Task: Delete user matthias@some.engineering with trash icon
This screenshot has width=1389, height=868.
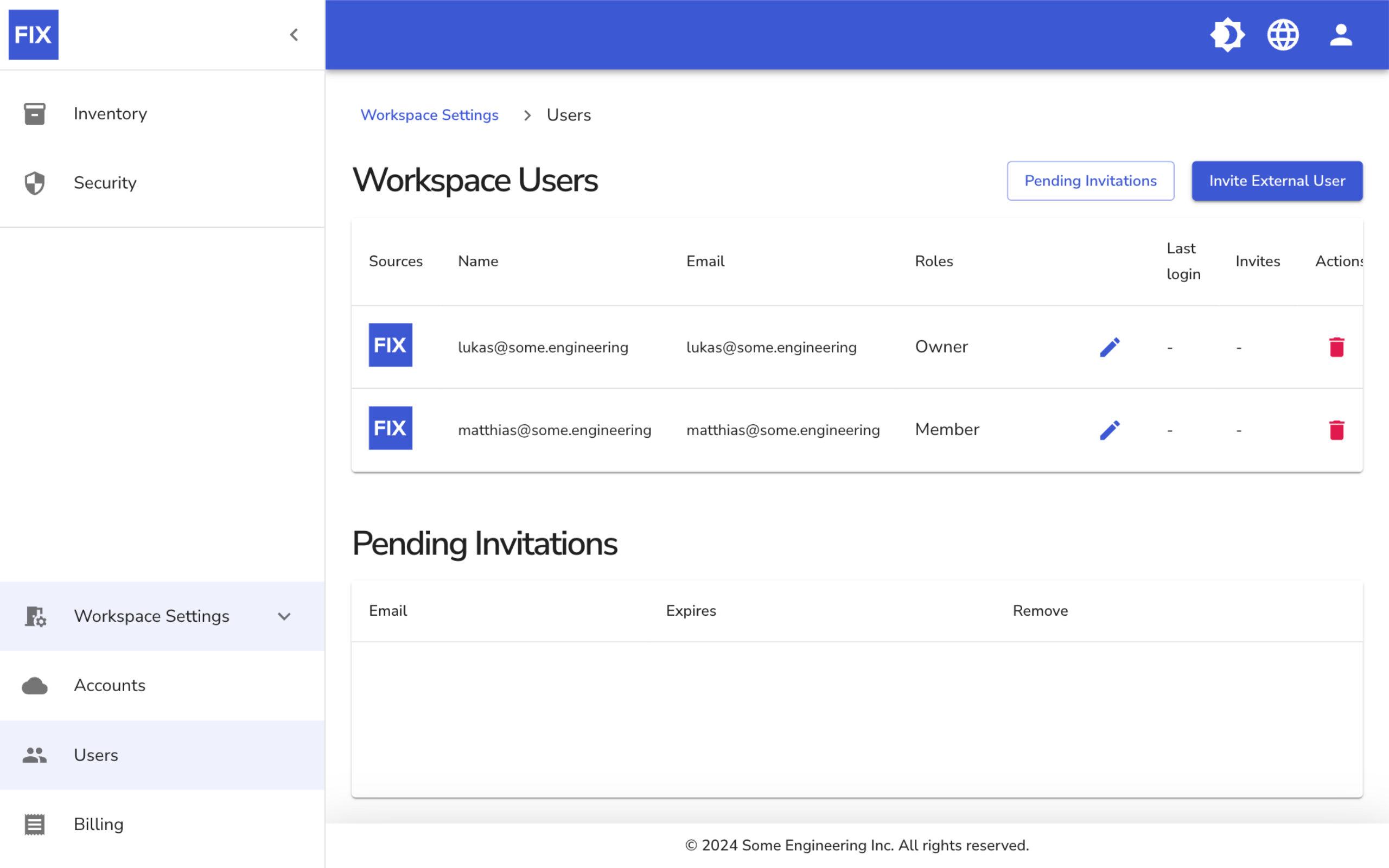Action: pyautogui.click(x=1337, y=430)
